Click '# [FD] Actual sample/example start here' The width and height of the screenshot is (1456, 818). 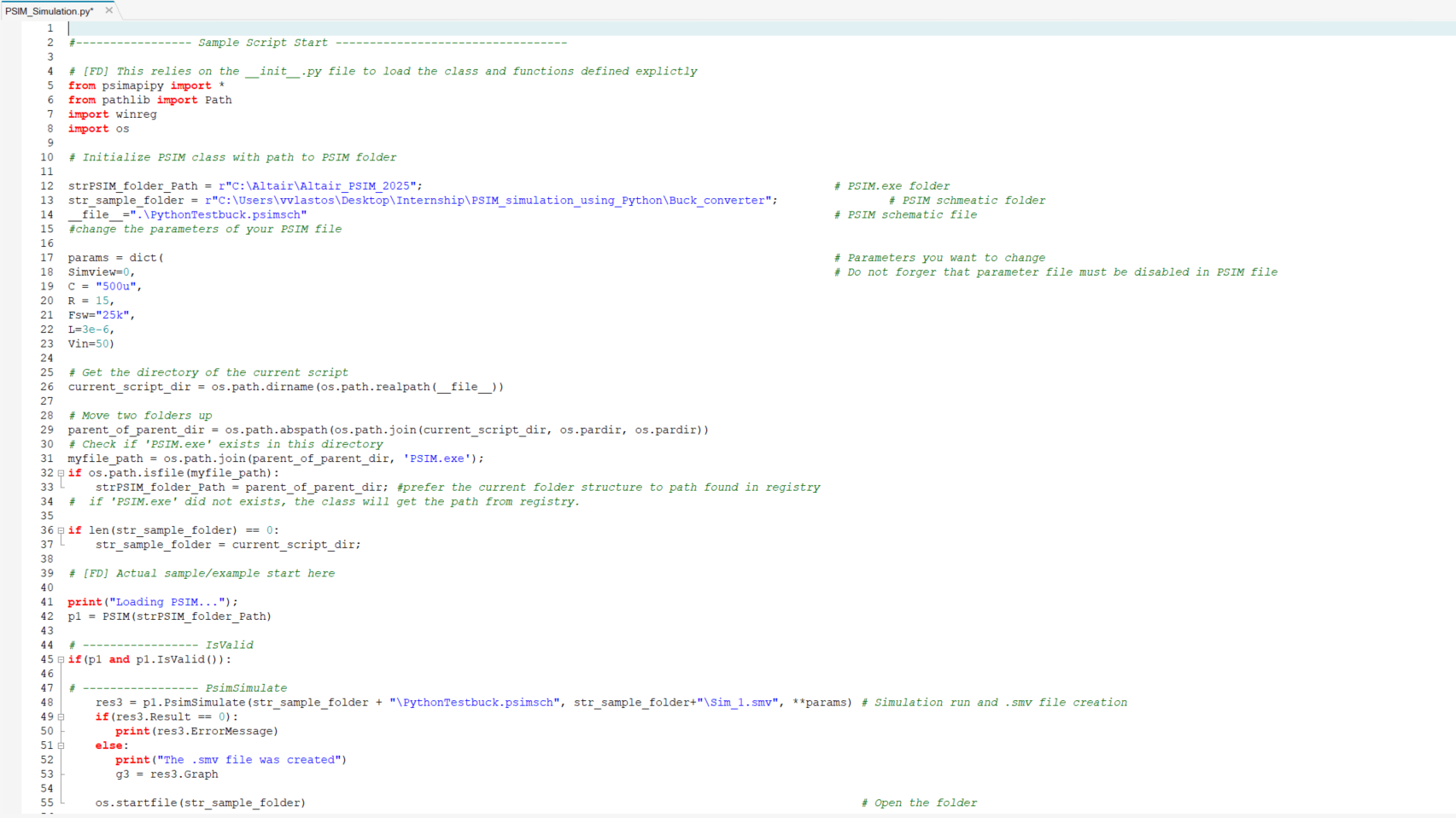pyautogui.click(x=202, y=574)
